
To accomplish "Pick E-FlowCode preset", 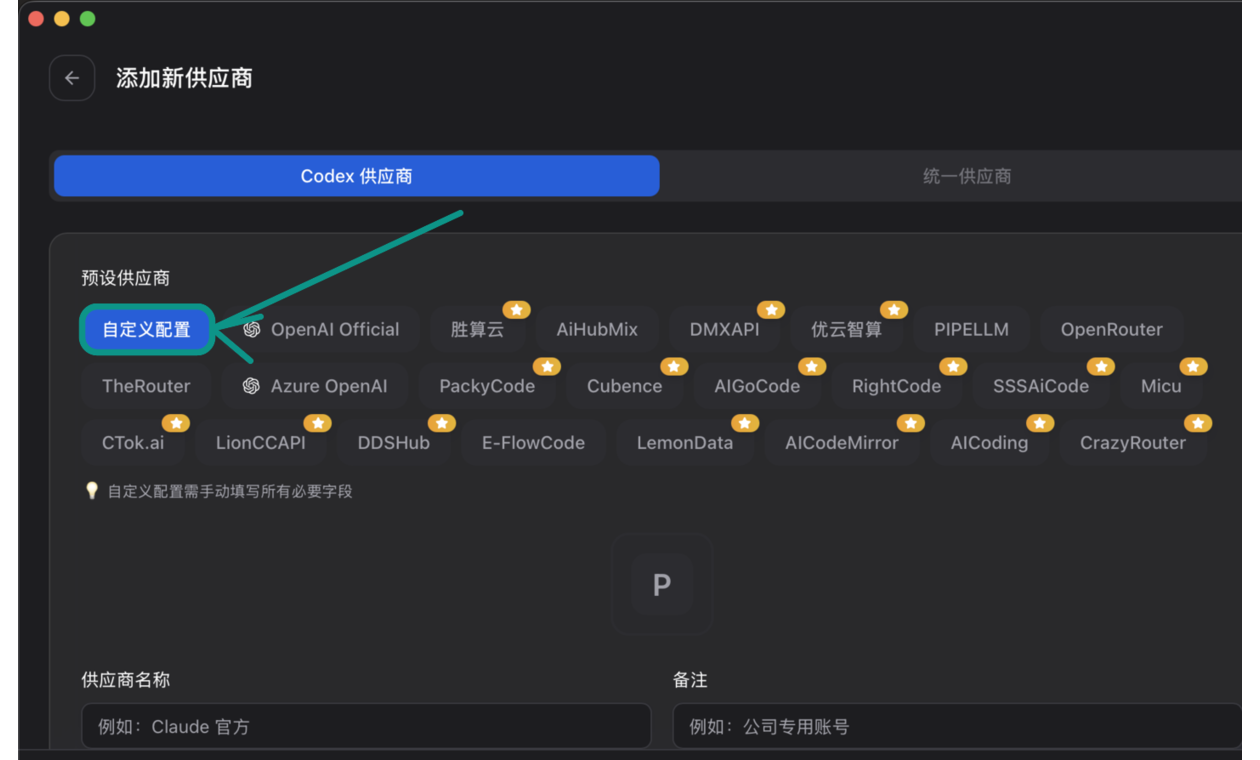I will [533, 443].
